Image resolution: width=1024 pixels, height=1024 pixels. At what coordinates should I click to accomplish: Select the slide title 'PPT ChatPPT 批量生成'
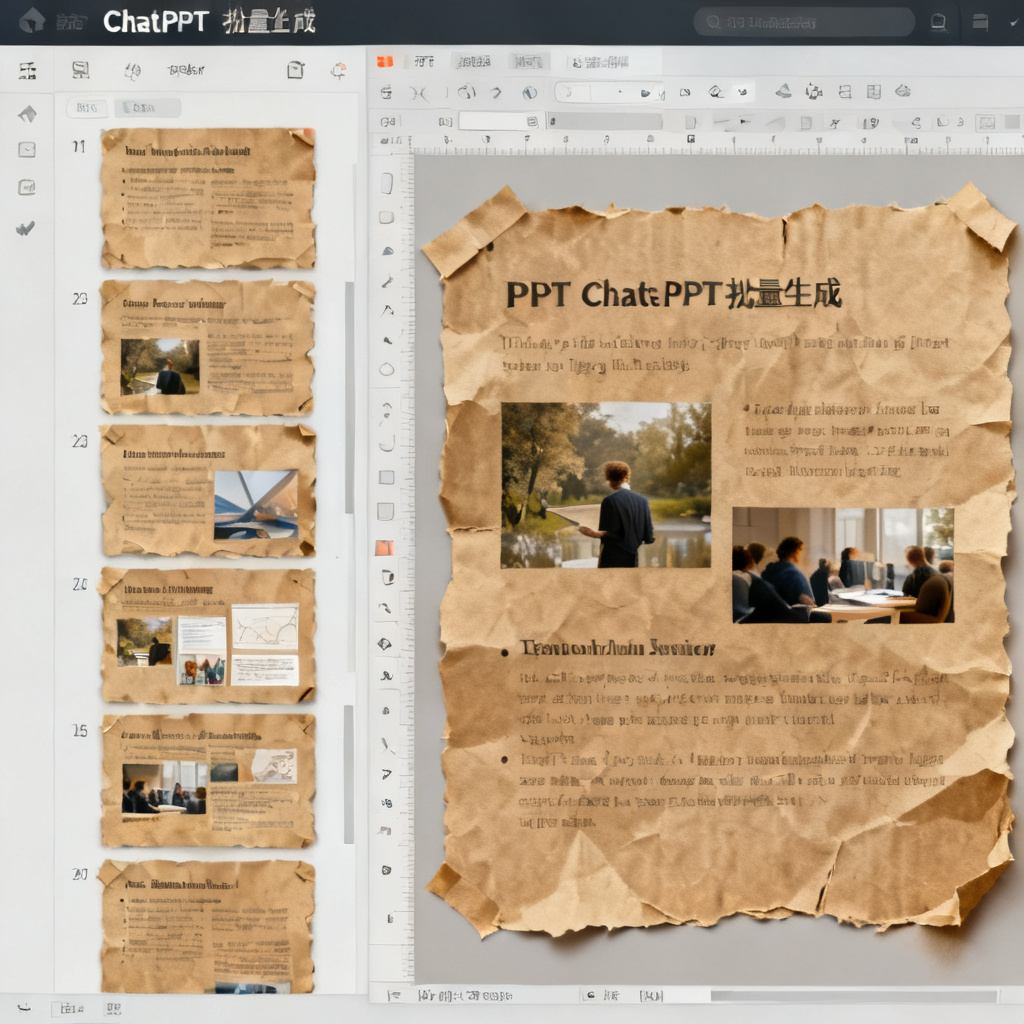coord(674,295)
